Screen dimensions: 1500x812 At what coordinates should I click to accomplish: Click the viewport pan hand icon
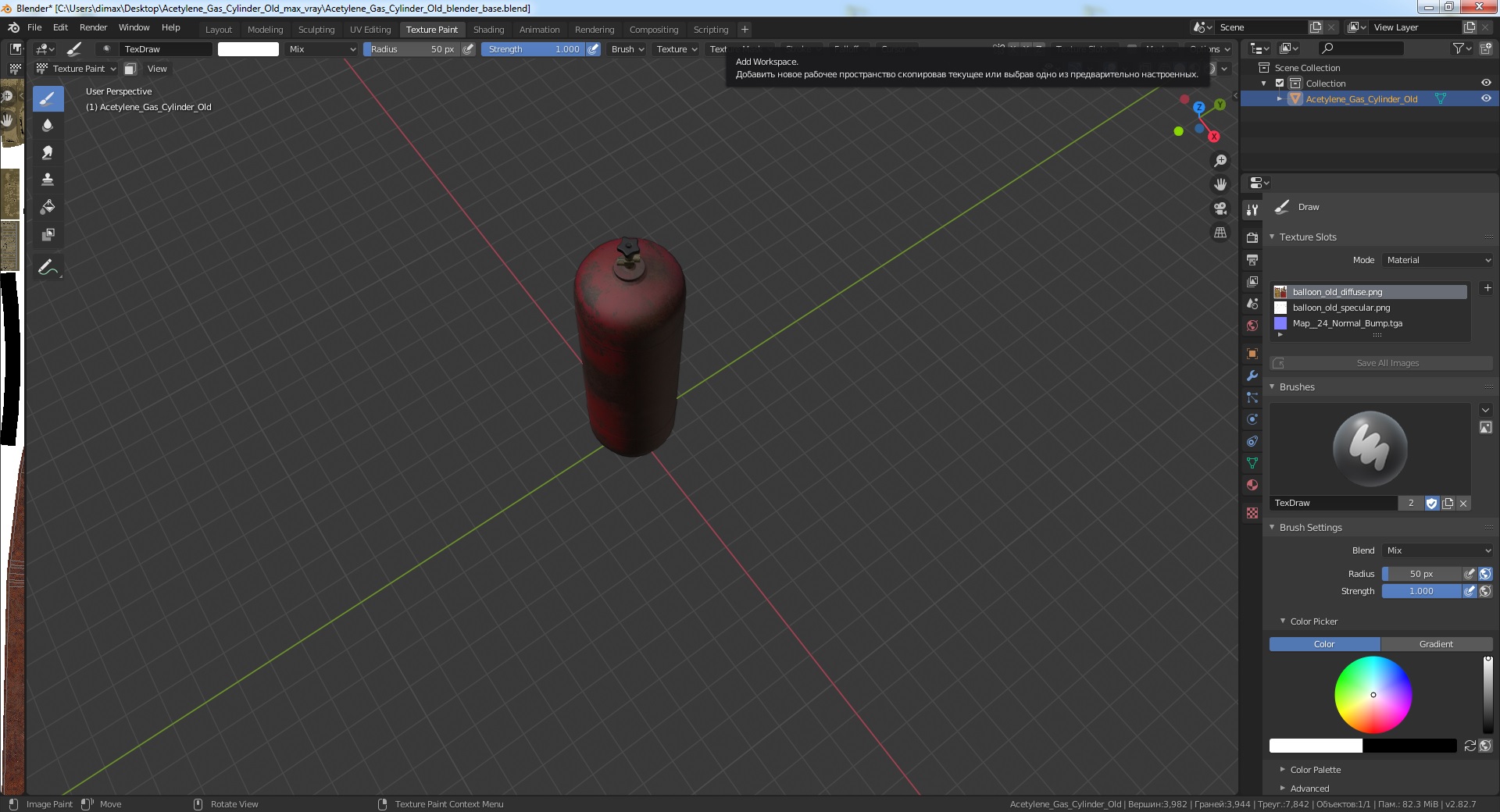(1220, 184)
